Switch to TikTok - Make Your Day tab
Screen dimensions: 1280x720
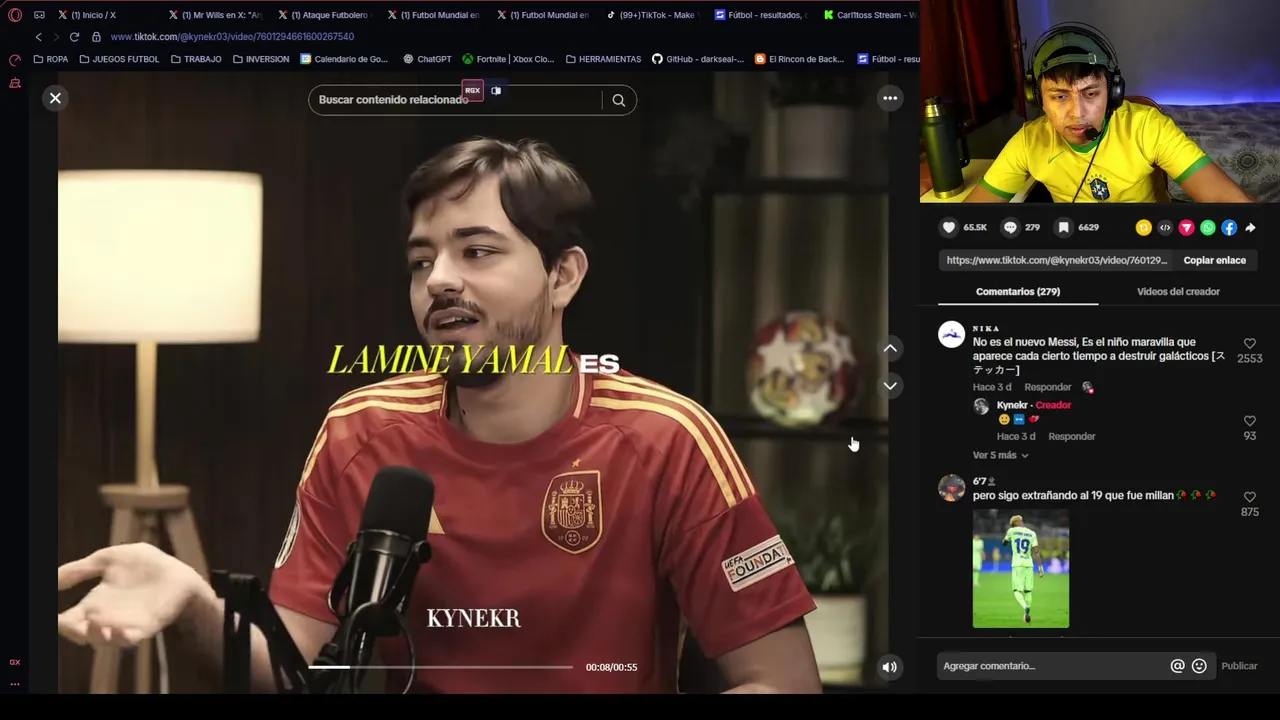653,15
